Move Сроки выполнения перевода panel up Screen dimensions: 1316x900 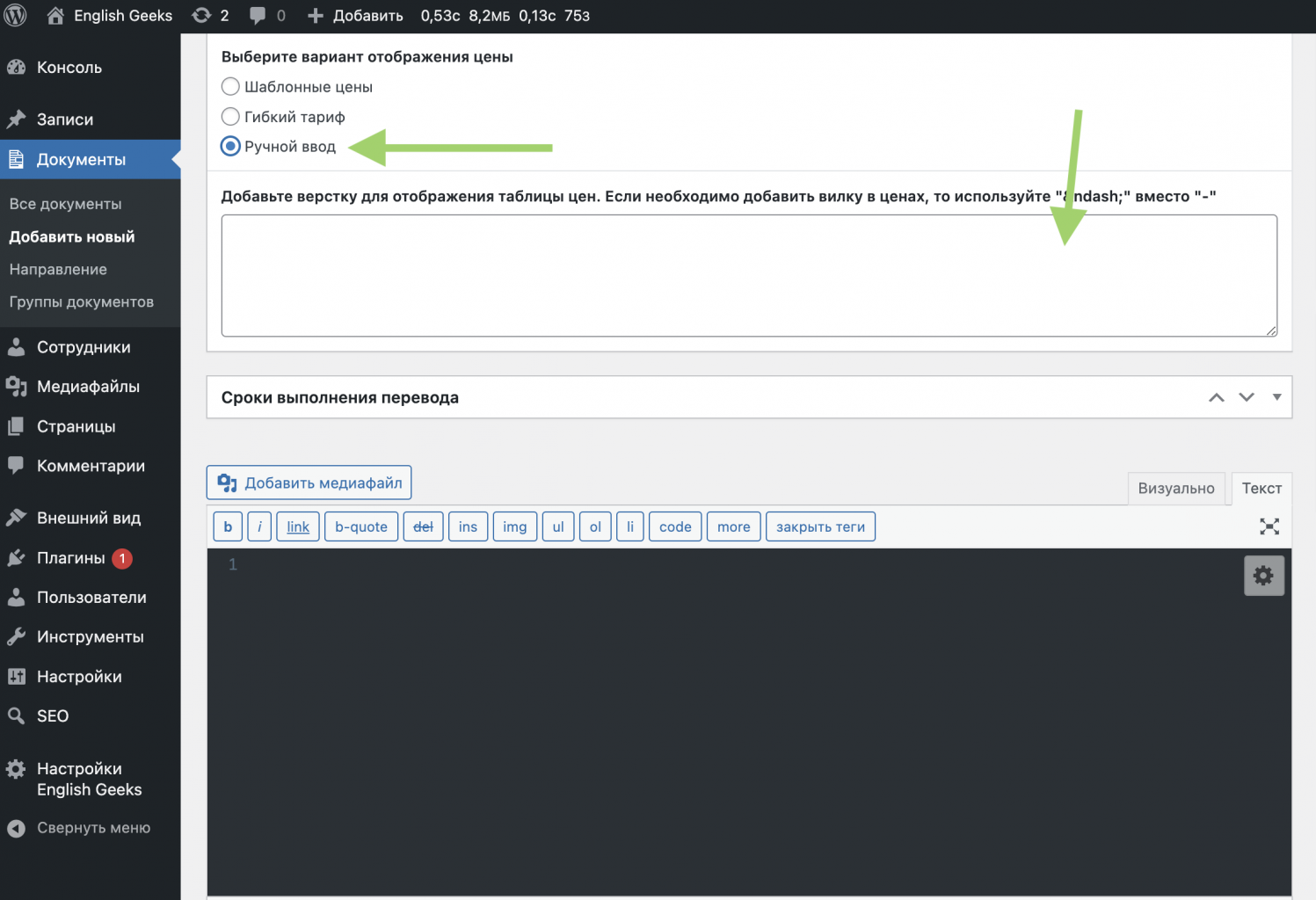pos(1217,397)
